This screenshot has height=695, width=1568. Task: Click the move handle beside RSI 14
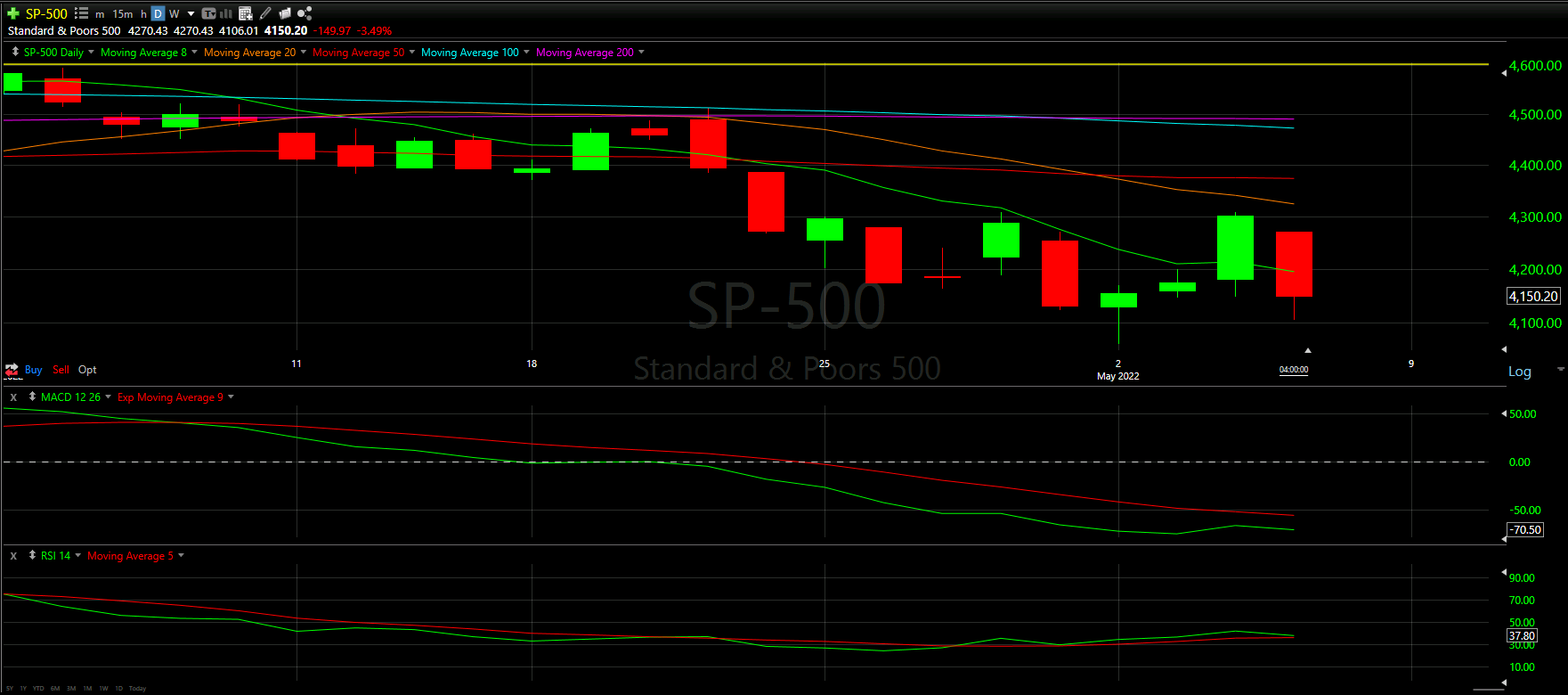coord(32,555)
